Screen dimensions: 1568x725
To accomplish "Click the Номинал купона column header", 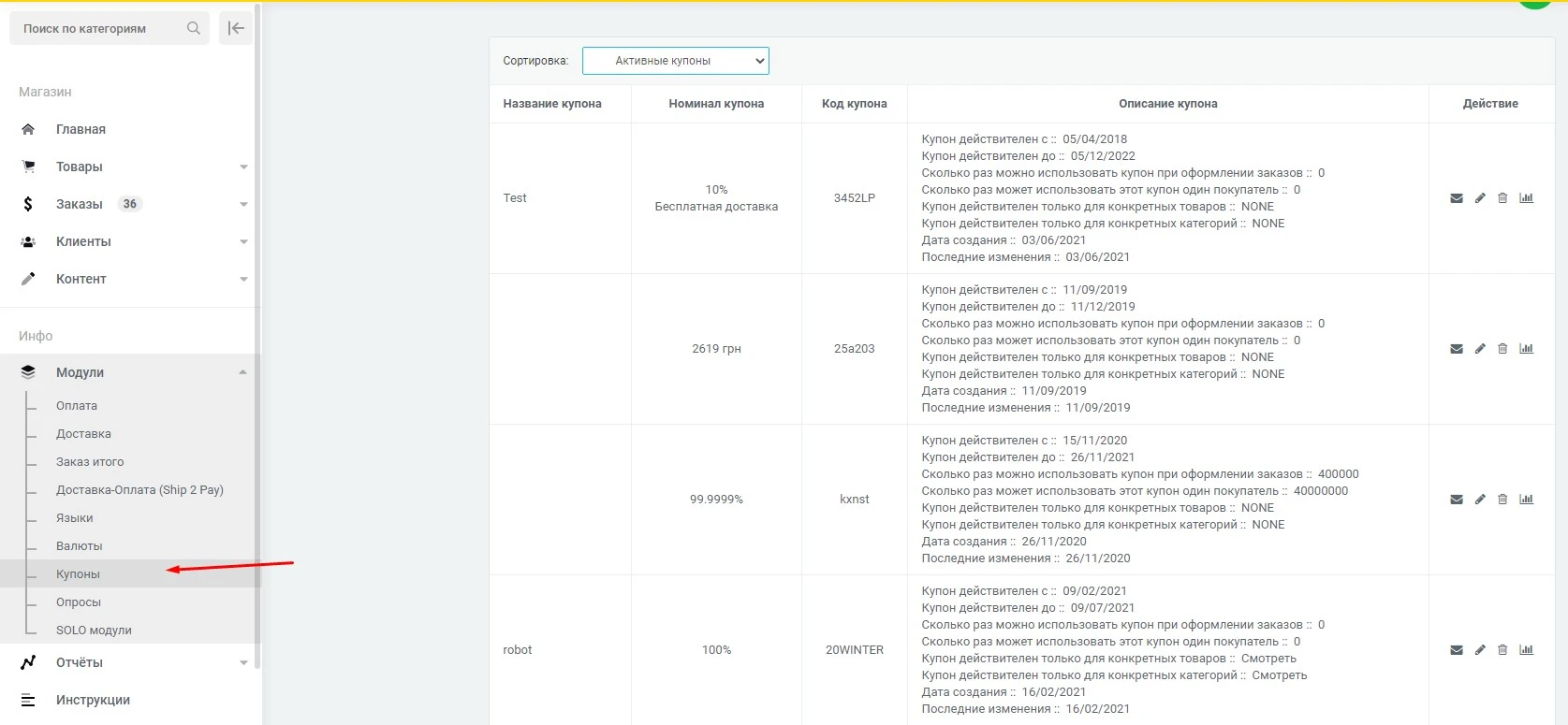I will click(x=716, y=104).
